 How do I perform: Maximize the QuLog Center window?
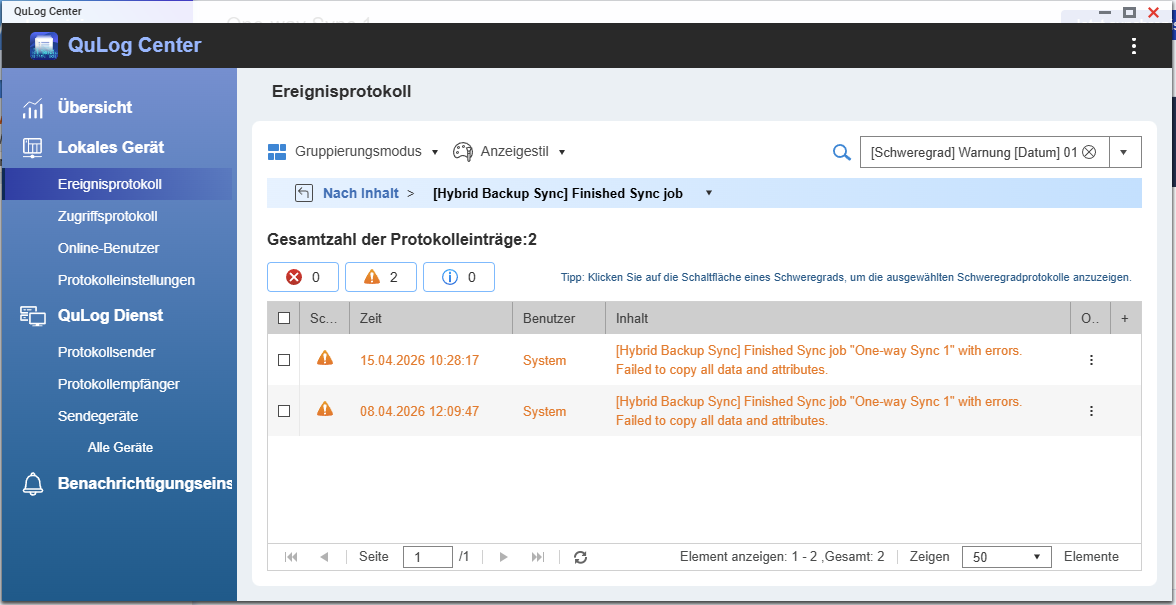click(1130, 12)
